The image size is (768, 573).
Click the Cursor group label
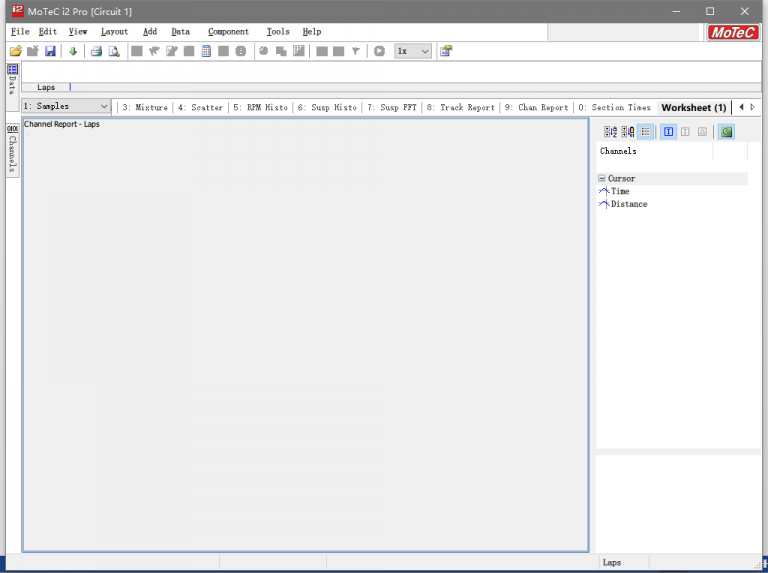pyautogui.click(x=622, y=178)
